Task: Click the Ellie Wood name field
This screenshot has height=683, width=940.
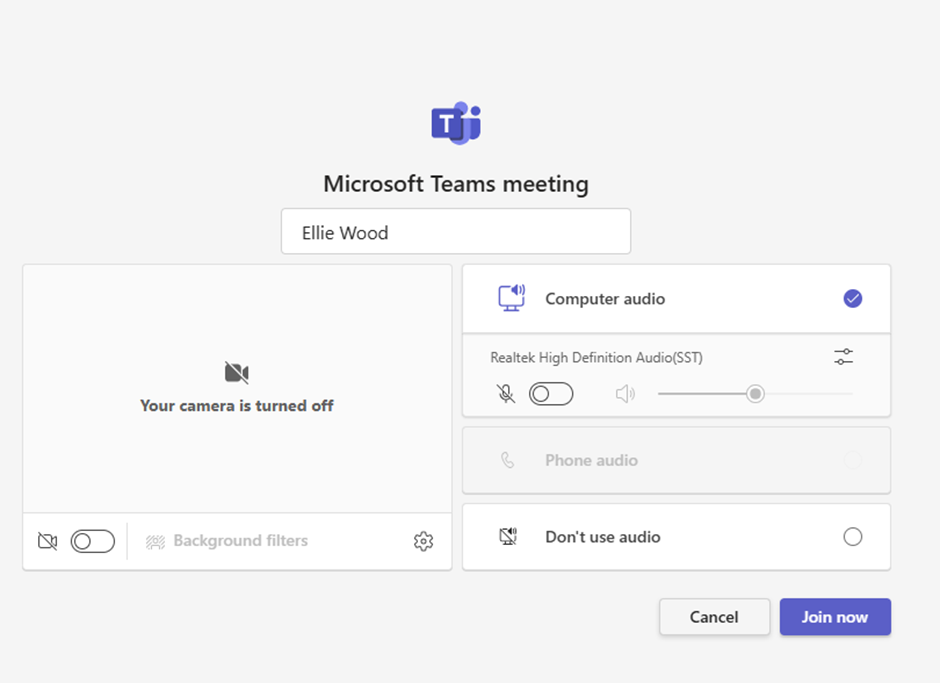Action: click(456, 231)
